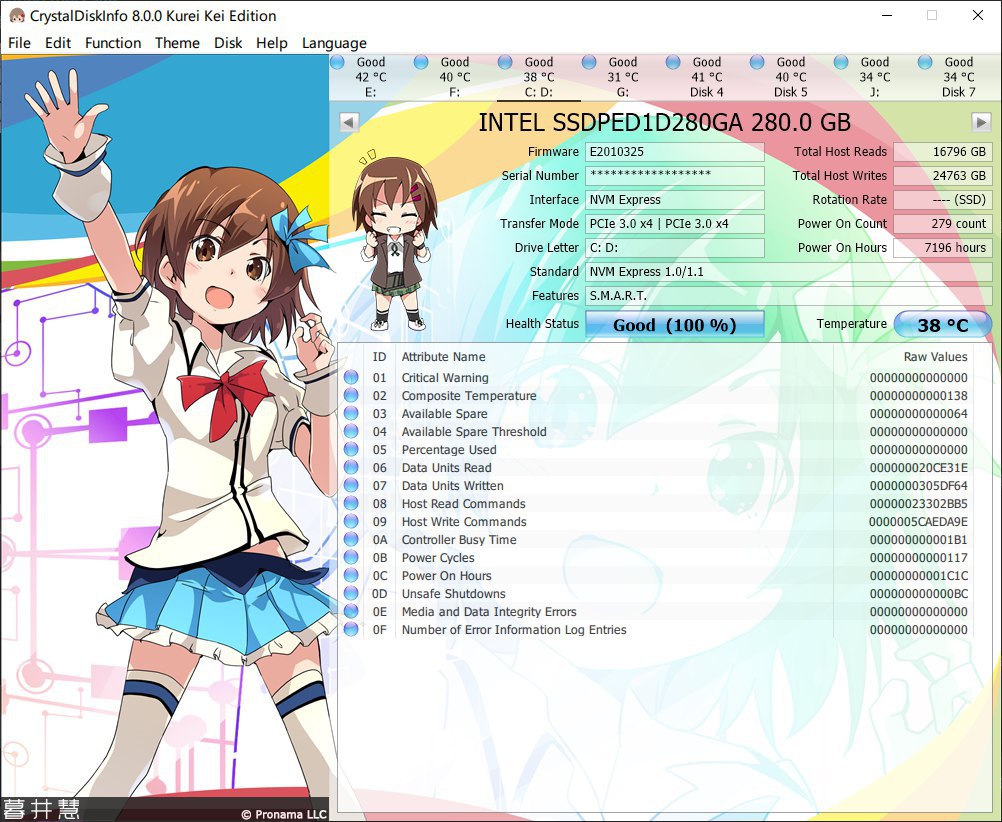Open the Disk menu
Viewport: 1002px width, 822px height.
coord(228,43)
